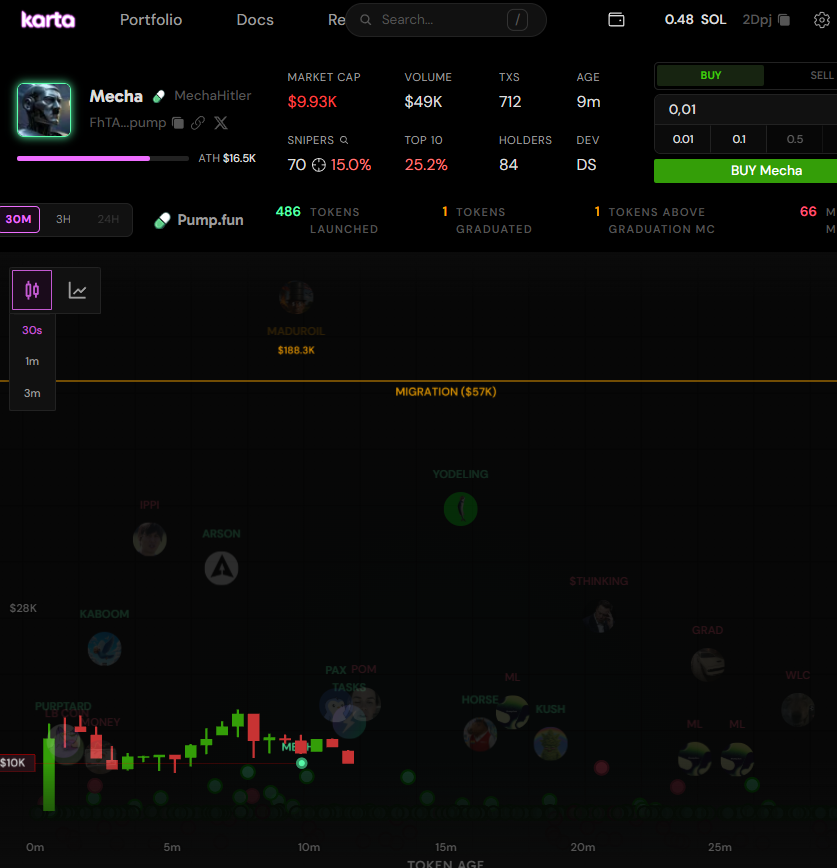
Task: Click the slash shortcut key badge
Action: 517,20
